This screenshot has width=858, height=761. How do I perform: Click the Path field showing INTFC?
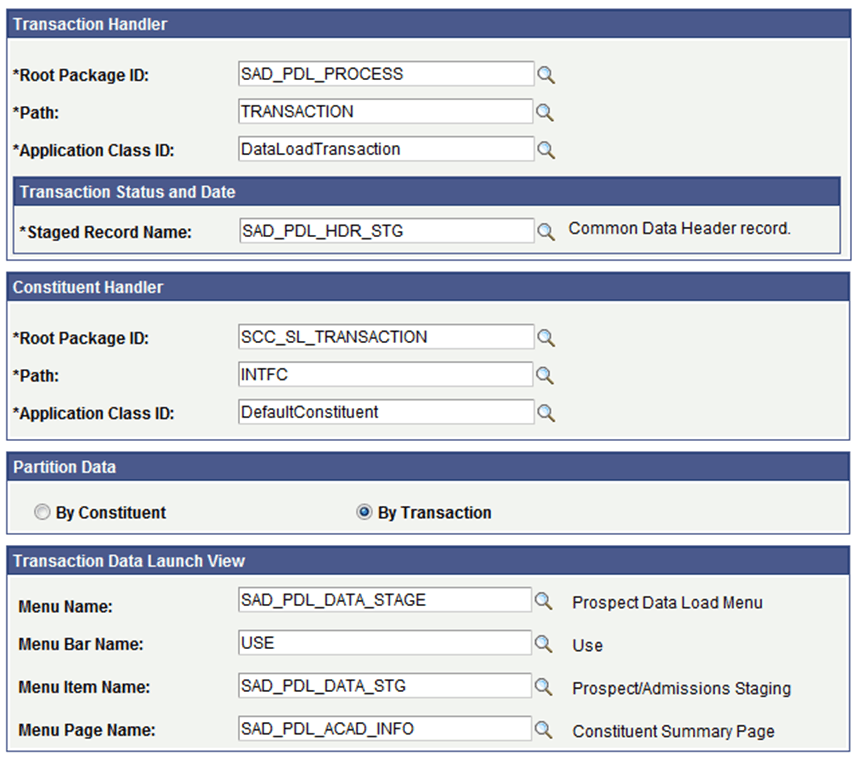coord(385,375)
